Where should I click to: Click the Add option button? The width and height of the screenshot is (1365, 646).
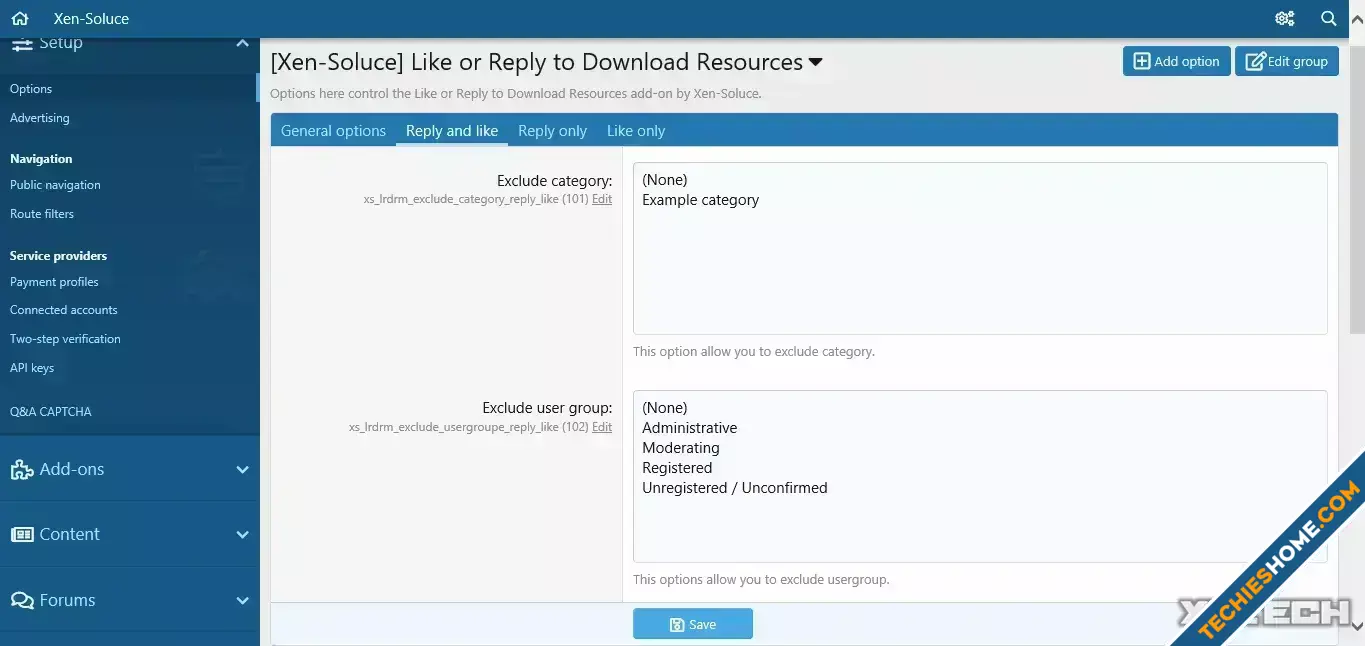1176,61
